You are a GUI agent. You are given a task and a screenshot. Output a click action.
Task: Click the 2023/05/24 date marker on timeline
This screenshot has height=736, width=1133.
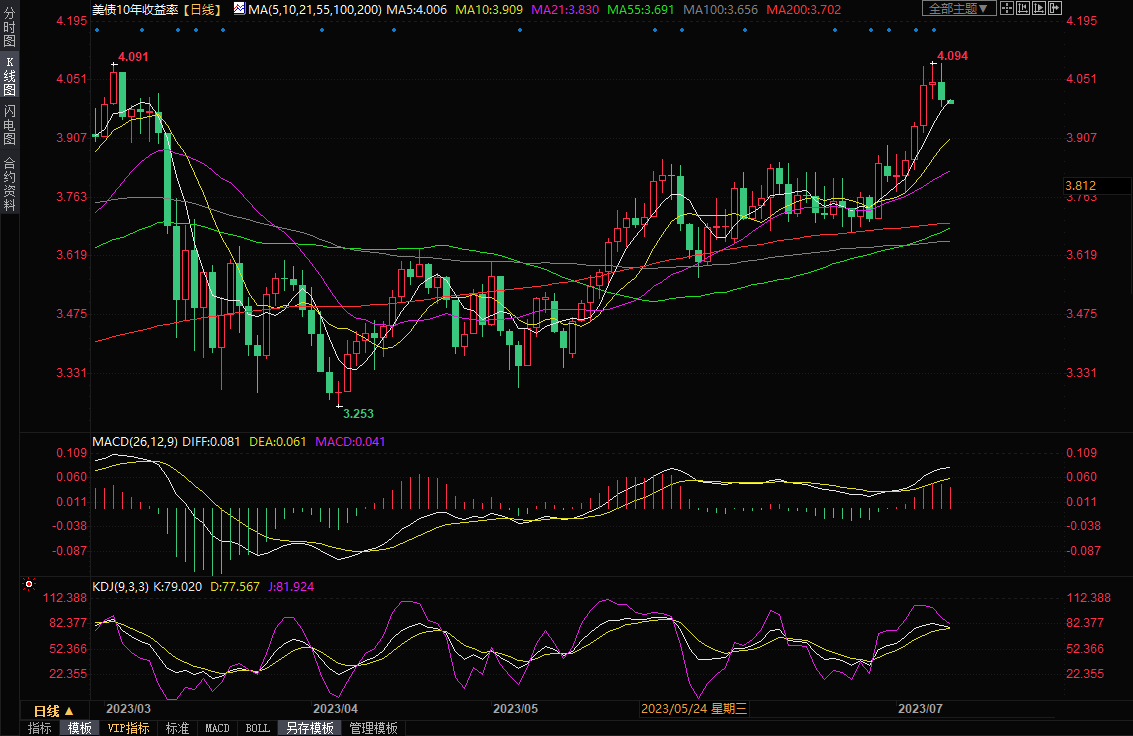(693, 709)
